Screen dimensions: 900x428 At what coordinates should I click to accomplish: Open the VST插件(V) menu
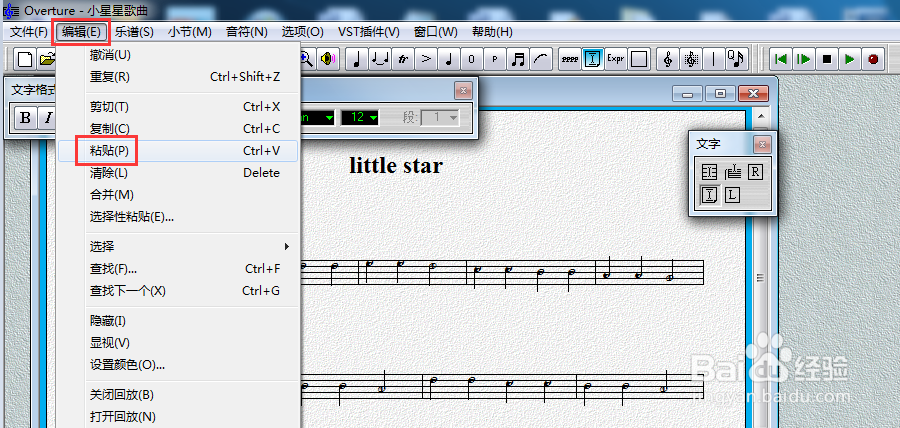pos(368,32)
